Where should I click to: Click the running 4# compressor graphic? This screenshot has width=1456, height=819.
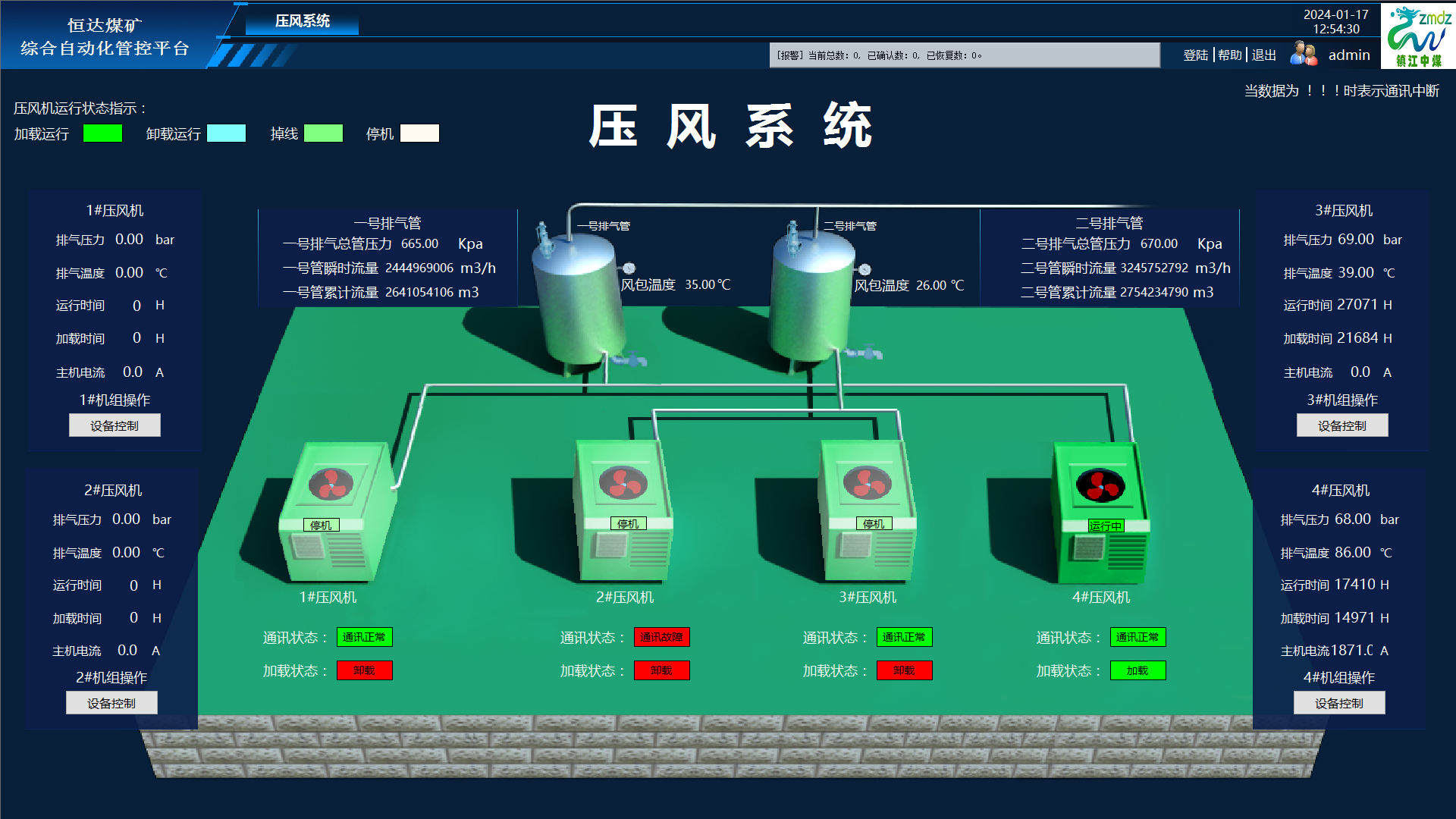(x=1100, y=513)
